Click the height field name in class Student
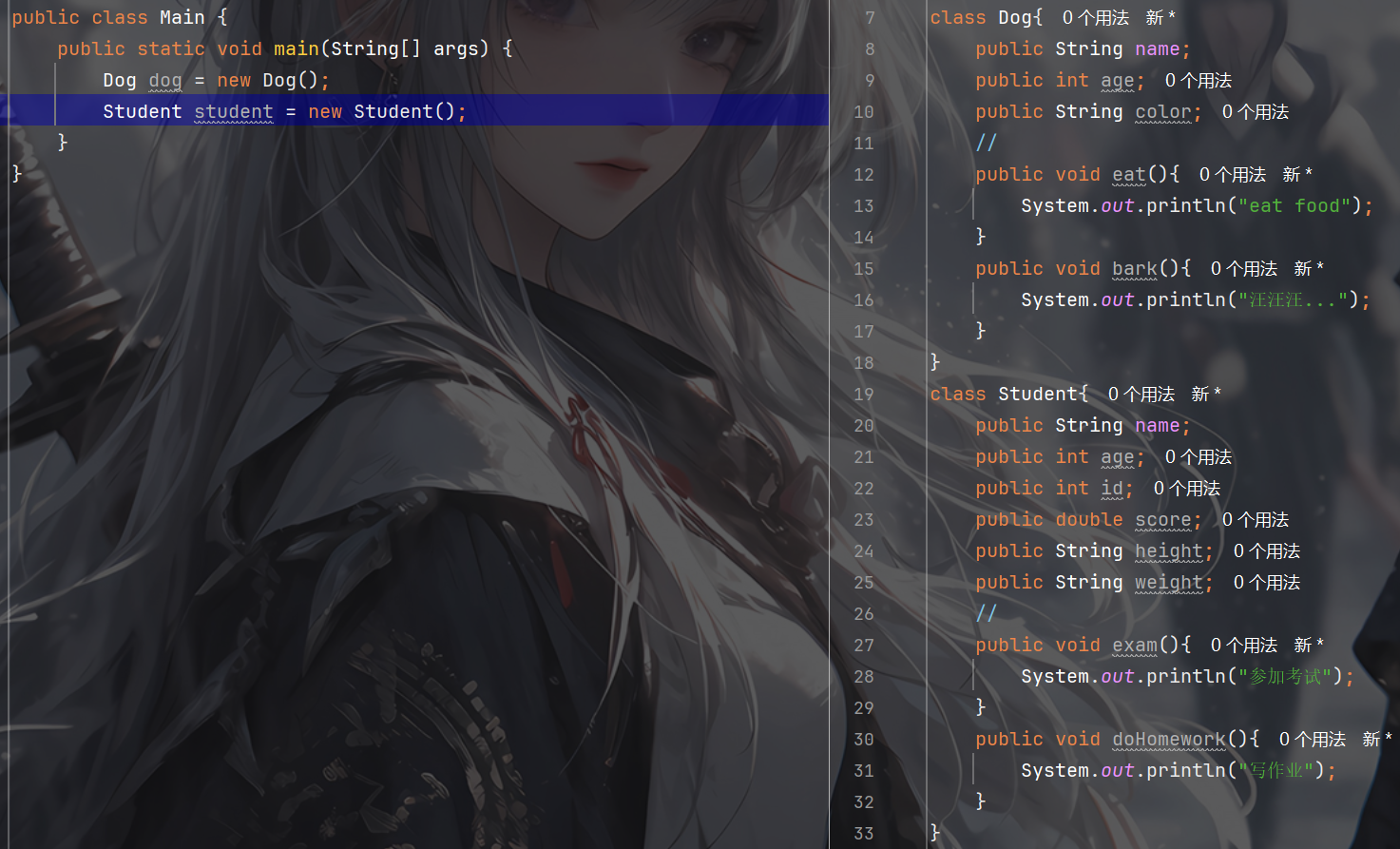The height and width of the screenshot is (849, 1400). coord(1169,550)
